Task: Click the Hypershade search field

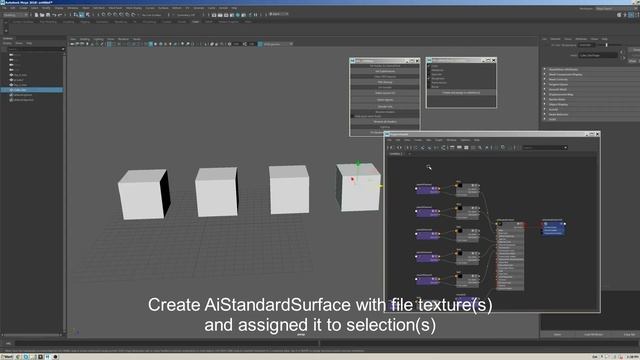Action: 545,147
